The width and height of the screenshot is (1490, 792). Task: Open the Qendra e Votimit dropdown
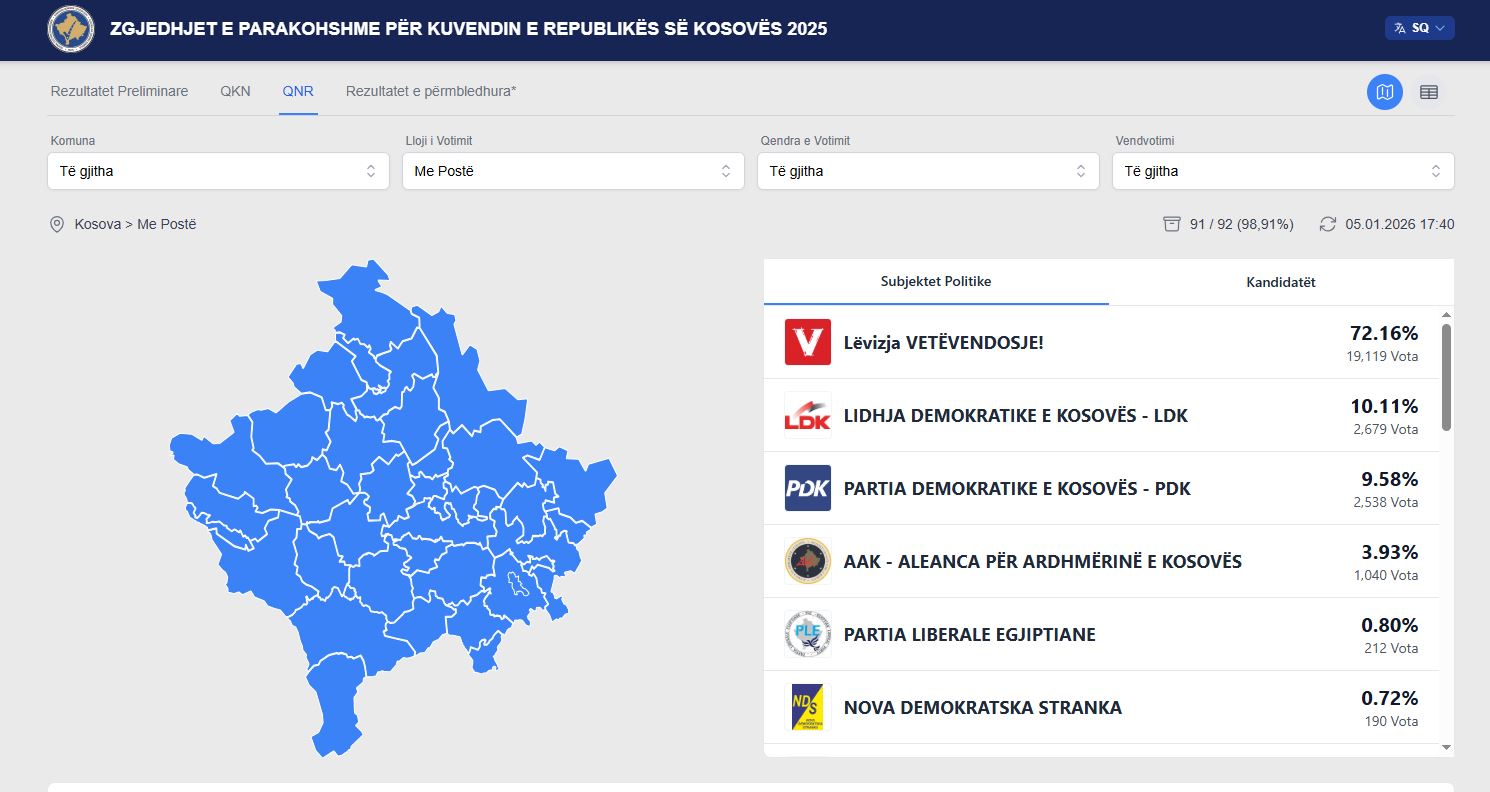pos(928,171)
